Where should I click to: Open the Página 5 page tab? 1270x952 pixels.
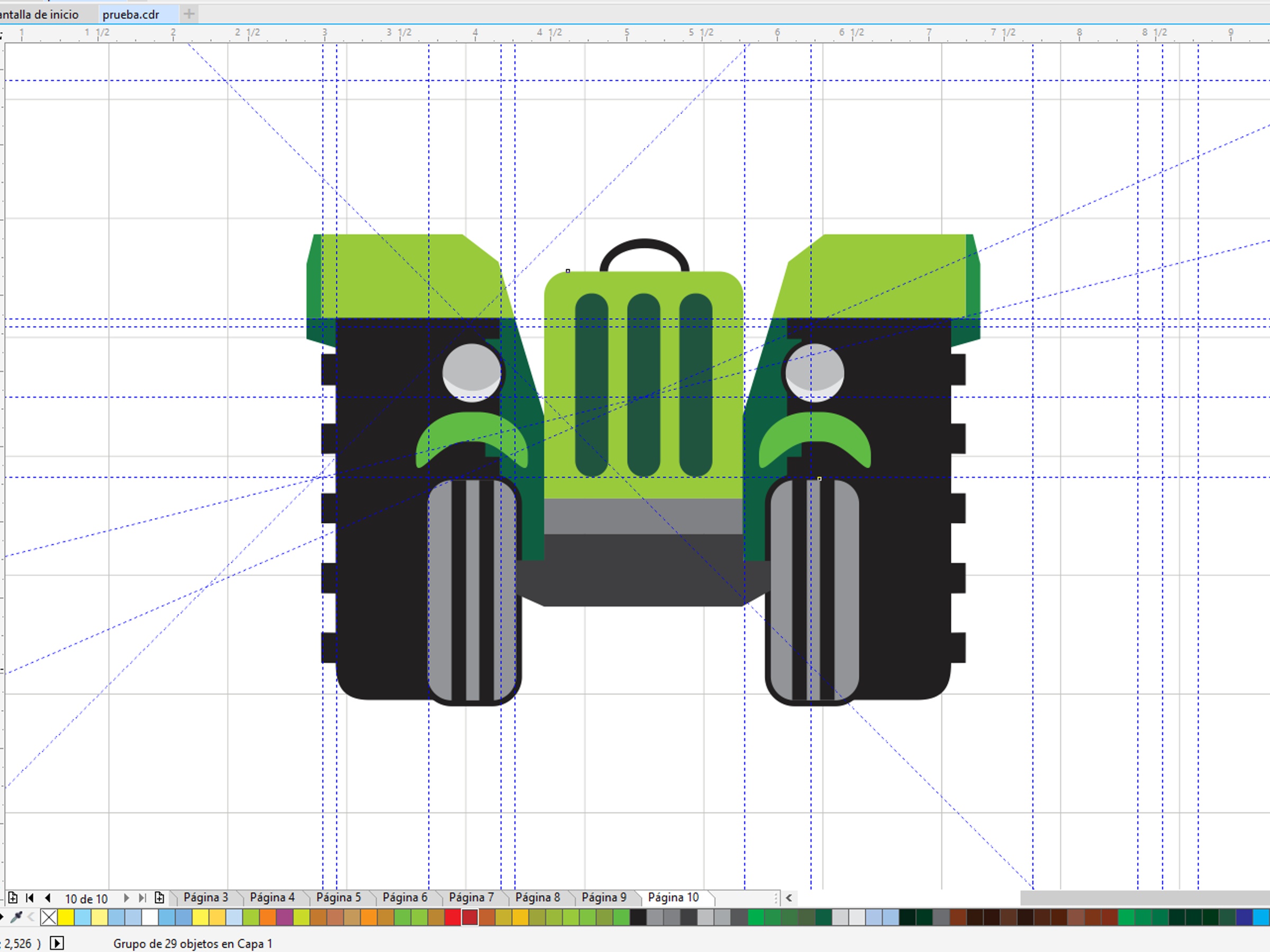tap(339, 898)
